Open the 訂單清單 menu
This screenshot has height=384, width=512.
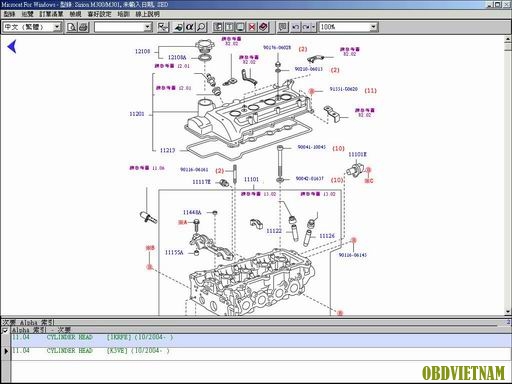51,14
